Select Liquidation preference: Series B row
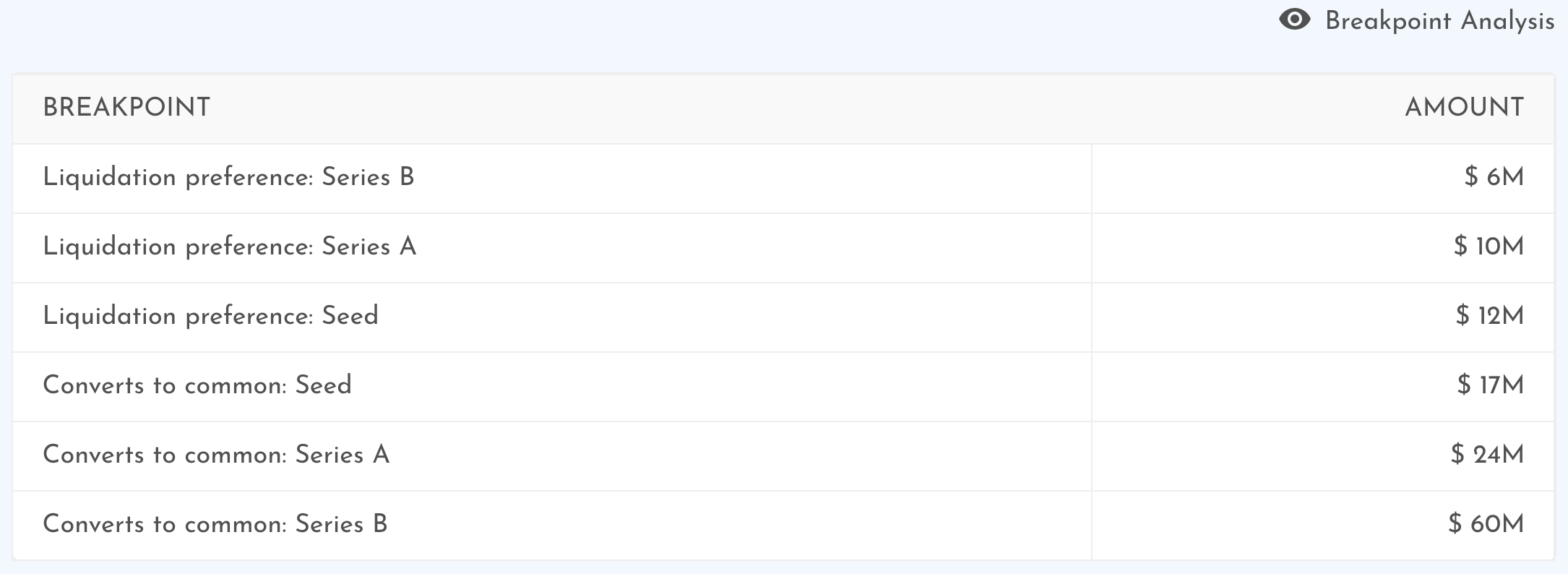 click(x=783, y=178)
